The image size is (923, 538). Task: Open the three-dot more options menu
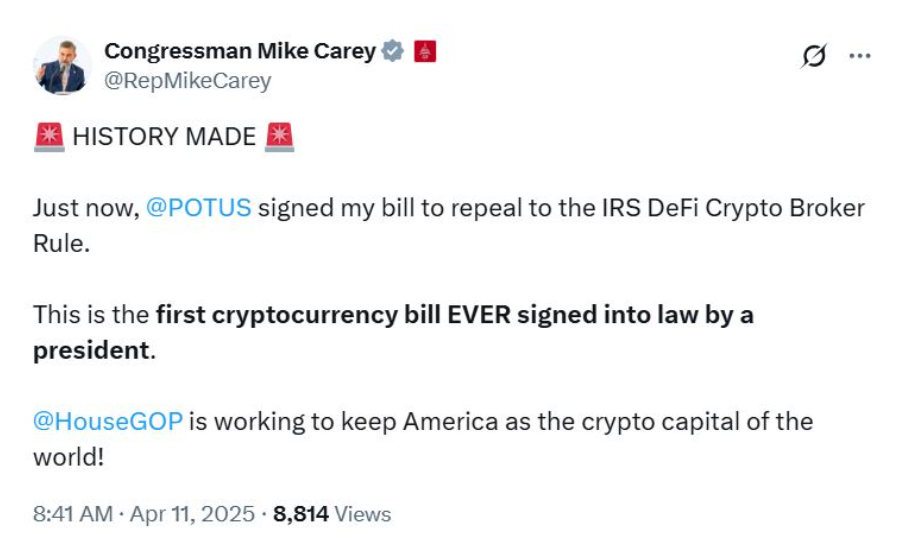[859, 56]
